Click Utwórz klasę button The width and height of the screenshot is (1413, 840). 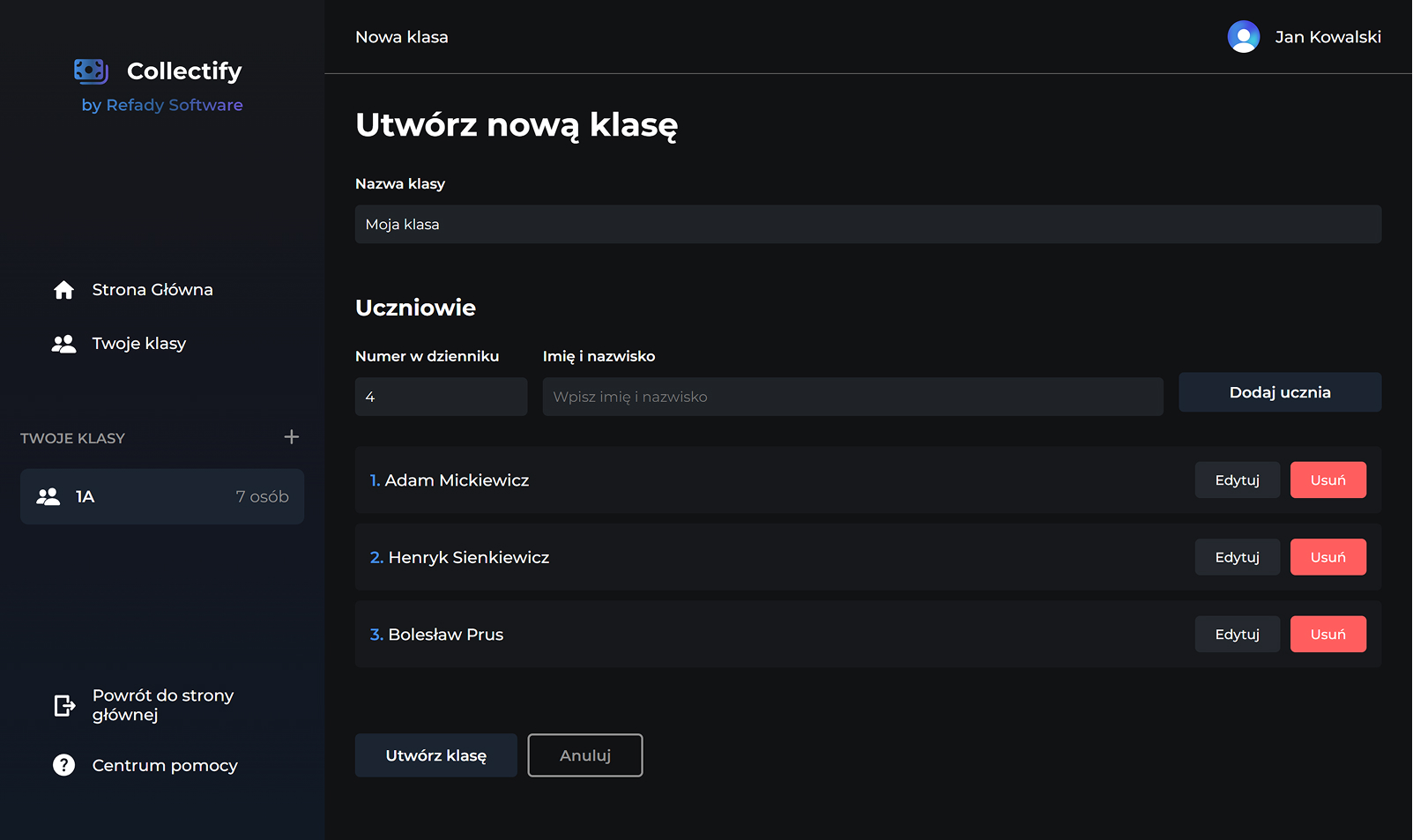tap(435, 755)
